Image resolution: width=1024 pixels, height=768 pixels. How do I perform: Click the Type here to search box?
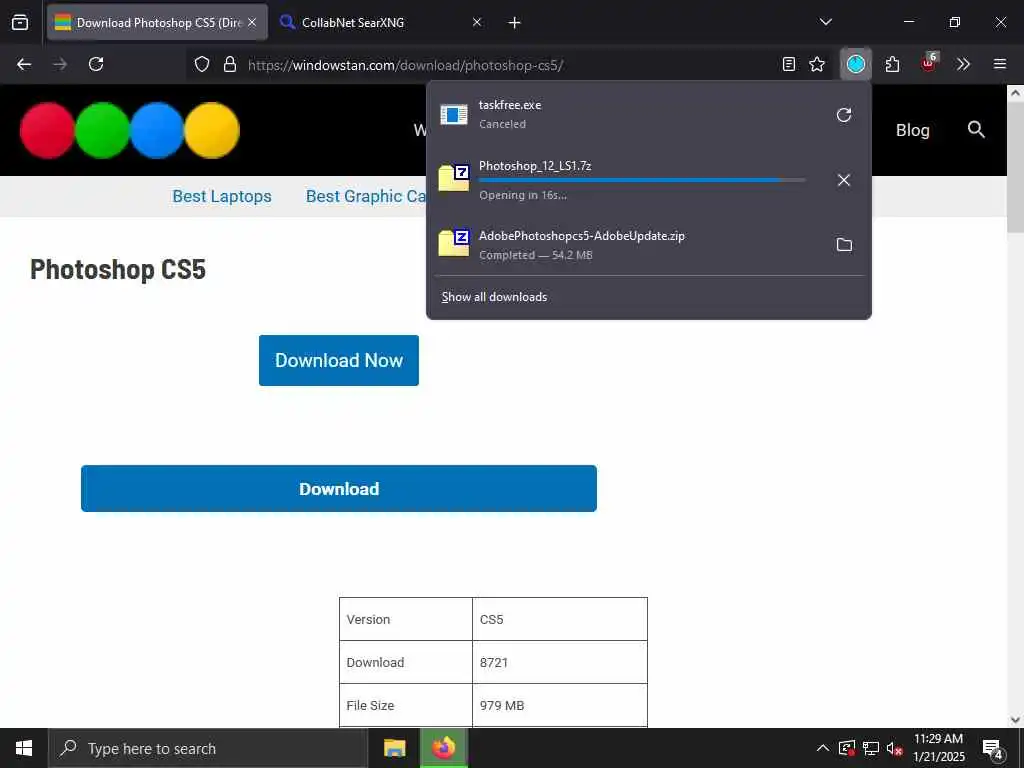click(x=208, y=748)
